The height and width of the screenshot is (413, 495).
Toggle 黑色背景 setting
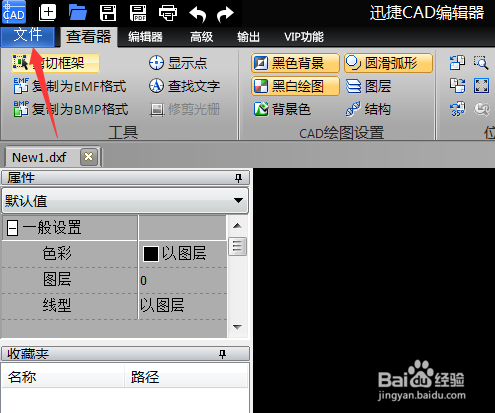pos(295,63)
